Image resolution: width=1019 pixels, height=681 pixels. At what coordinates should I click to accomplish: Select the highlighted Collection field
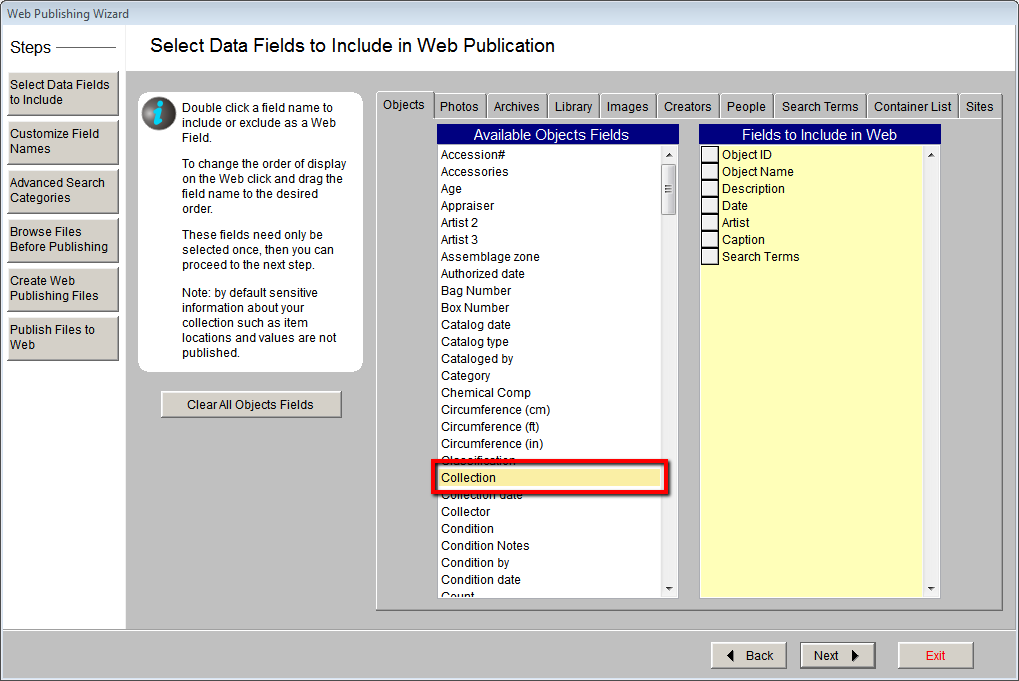[549, 478]
